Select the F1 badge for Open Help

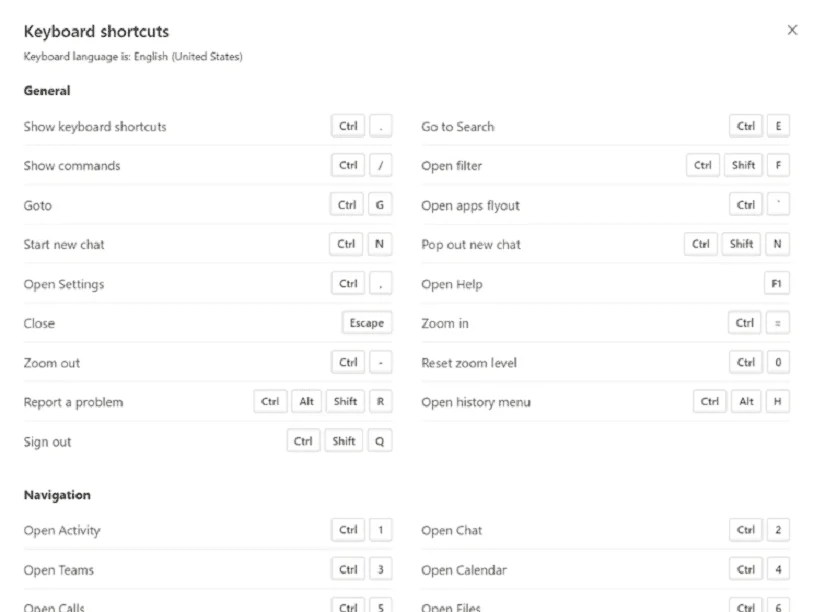[777, 283]
